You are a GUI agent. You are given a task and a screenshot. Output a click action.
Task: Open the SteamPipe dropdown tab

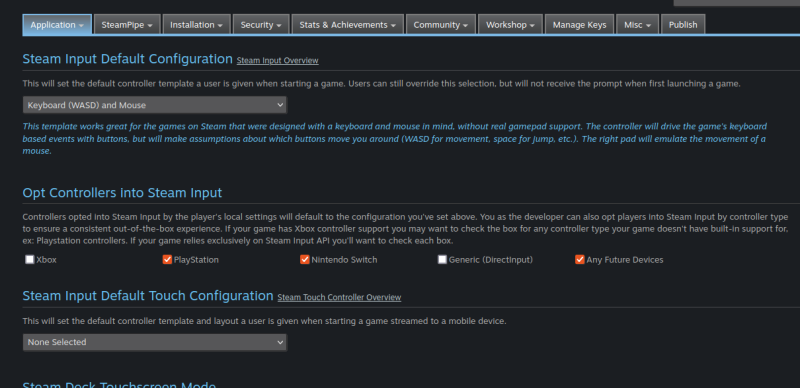[127, 25]
